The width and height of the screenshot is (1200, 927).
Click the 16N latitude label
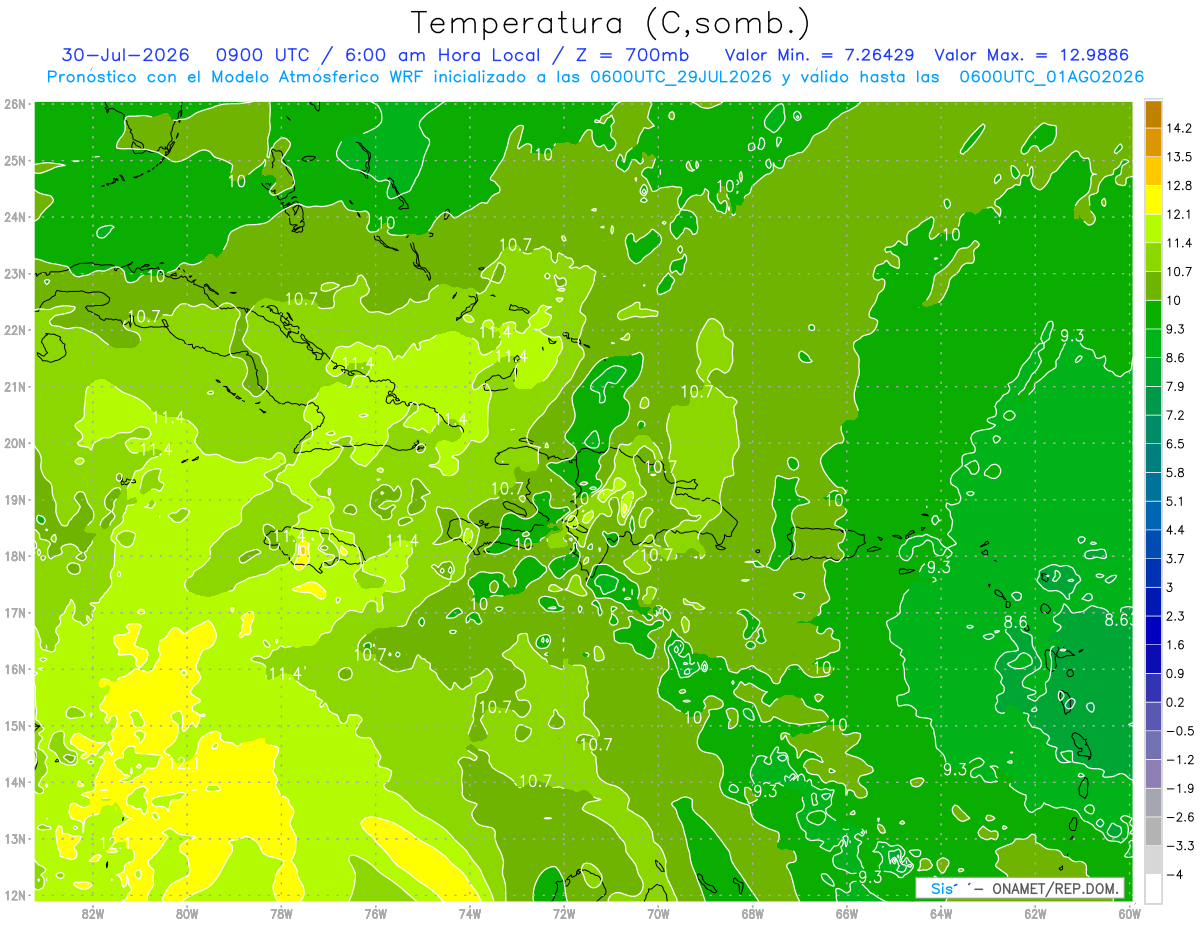click(x=15, y=669)
